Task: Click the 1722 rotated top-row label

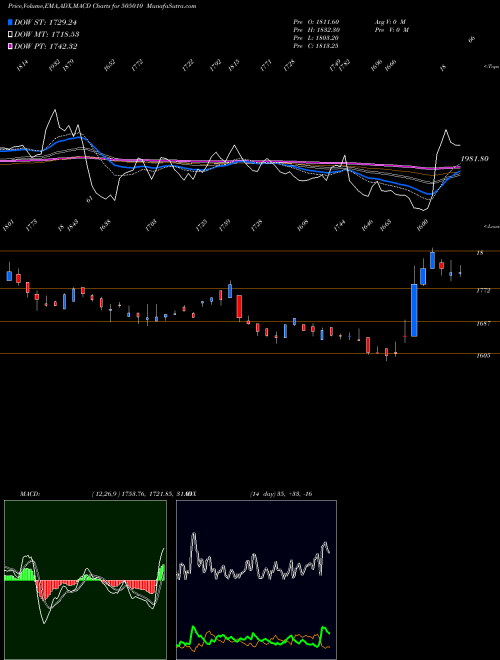Action: click(x=188, y=65)
